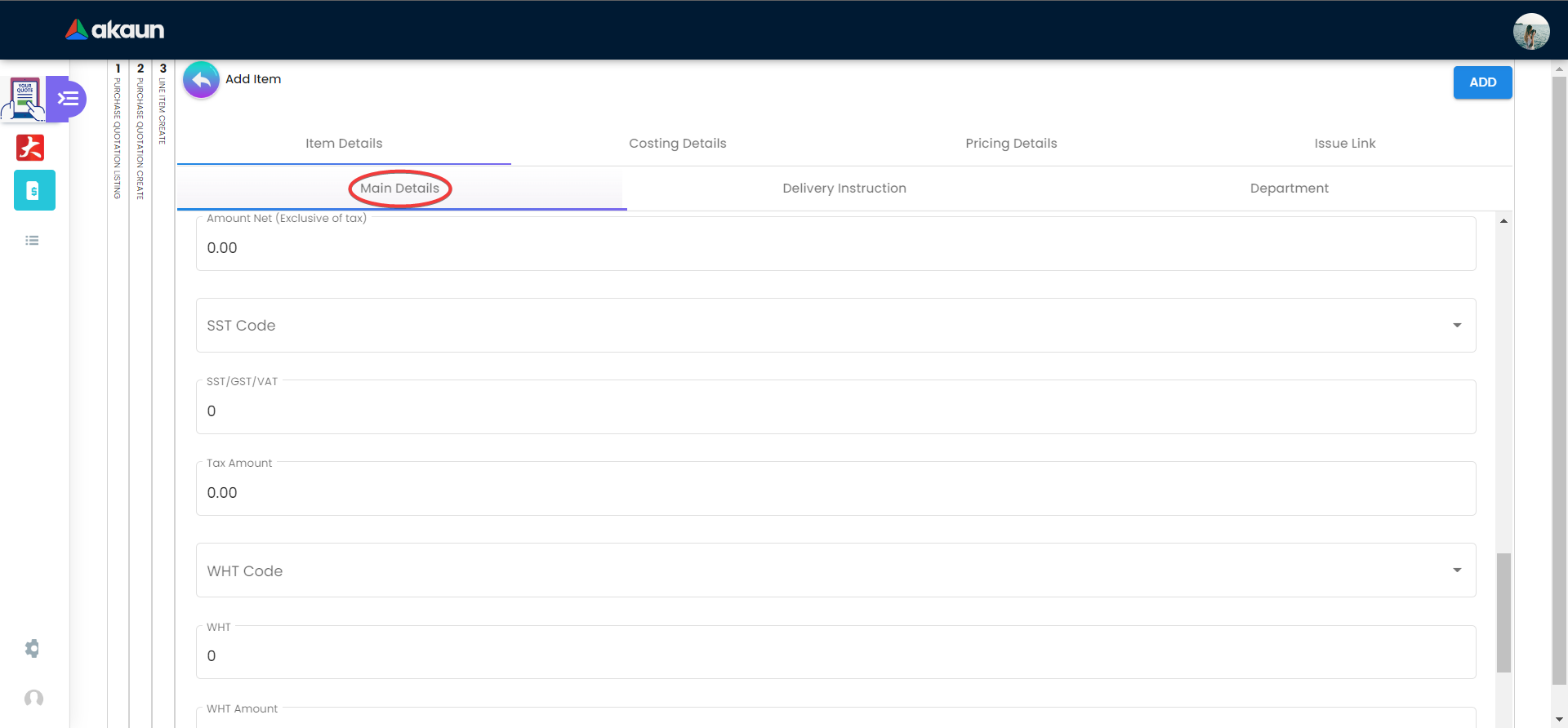Open settings gear in sidebar
The height and width of the screenshot is (728, 1568).
(32, 648)
